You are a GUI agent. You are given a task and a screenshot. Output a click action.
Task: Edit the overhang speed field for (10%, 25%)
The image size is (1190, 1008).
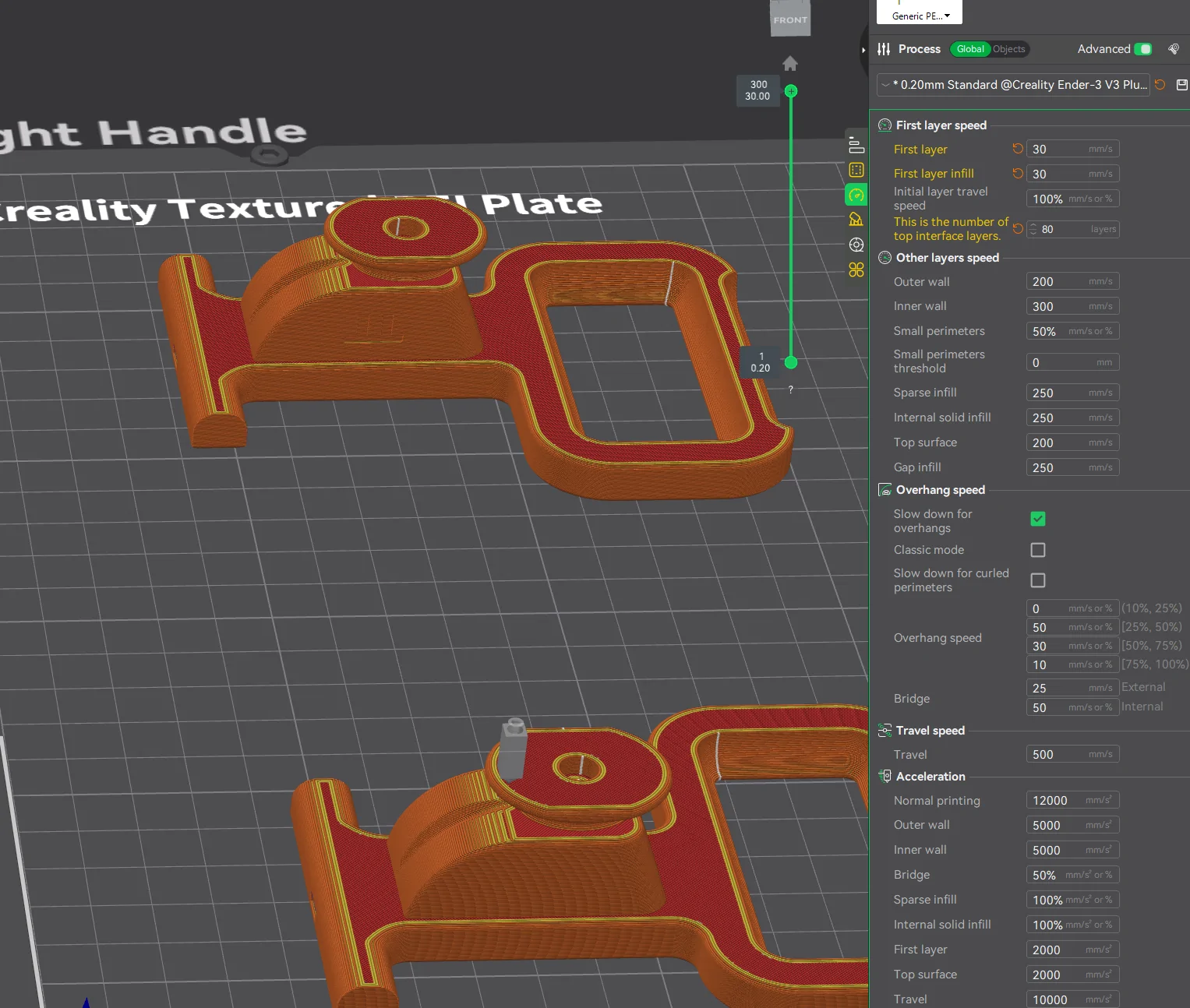coord(1072,608)
